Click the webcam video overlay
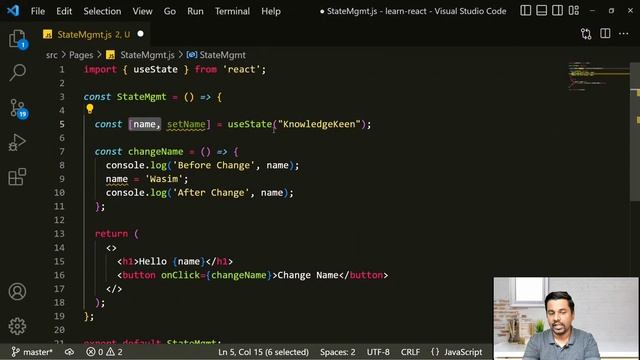This screenshot has height=360, width=640. pyautogui.click(x=566, y=318)
